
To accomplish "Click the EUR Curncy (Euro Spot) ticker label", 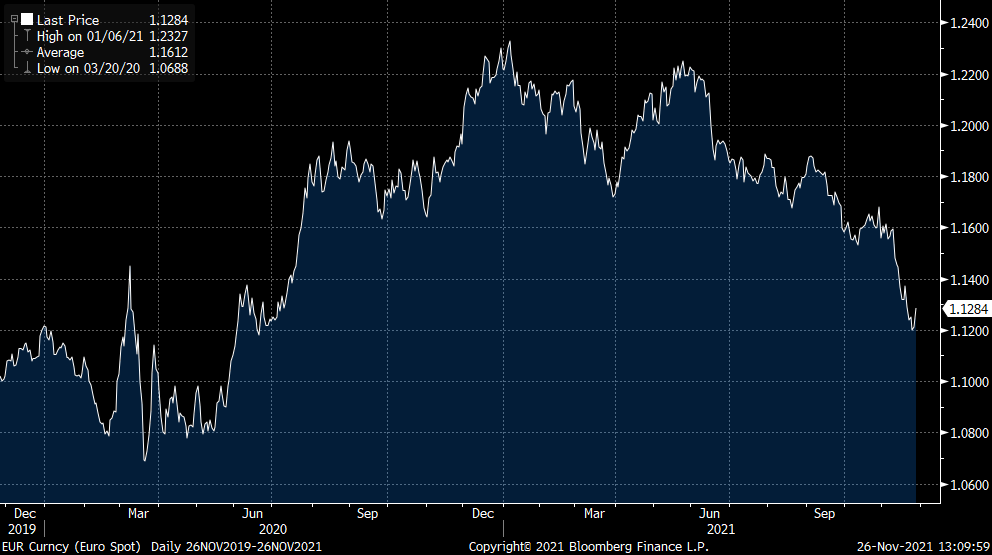I will tap(72, 547).
